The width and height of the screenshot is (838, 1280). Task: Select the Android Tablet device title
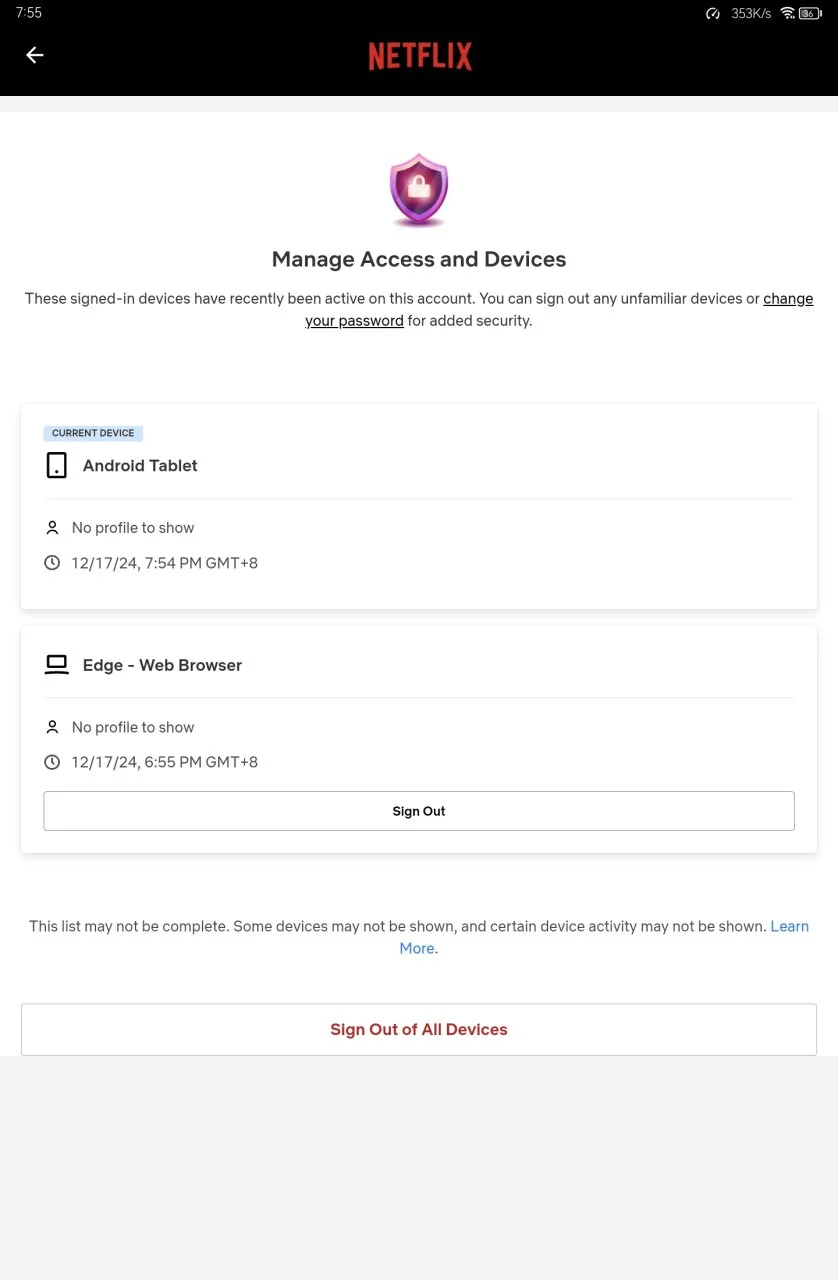click(140, 465)
